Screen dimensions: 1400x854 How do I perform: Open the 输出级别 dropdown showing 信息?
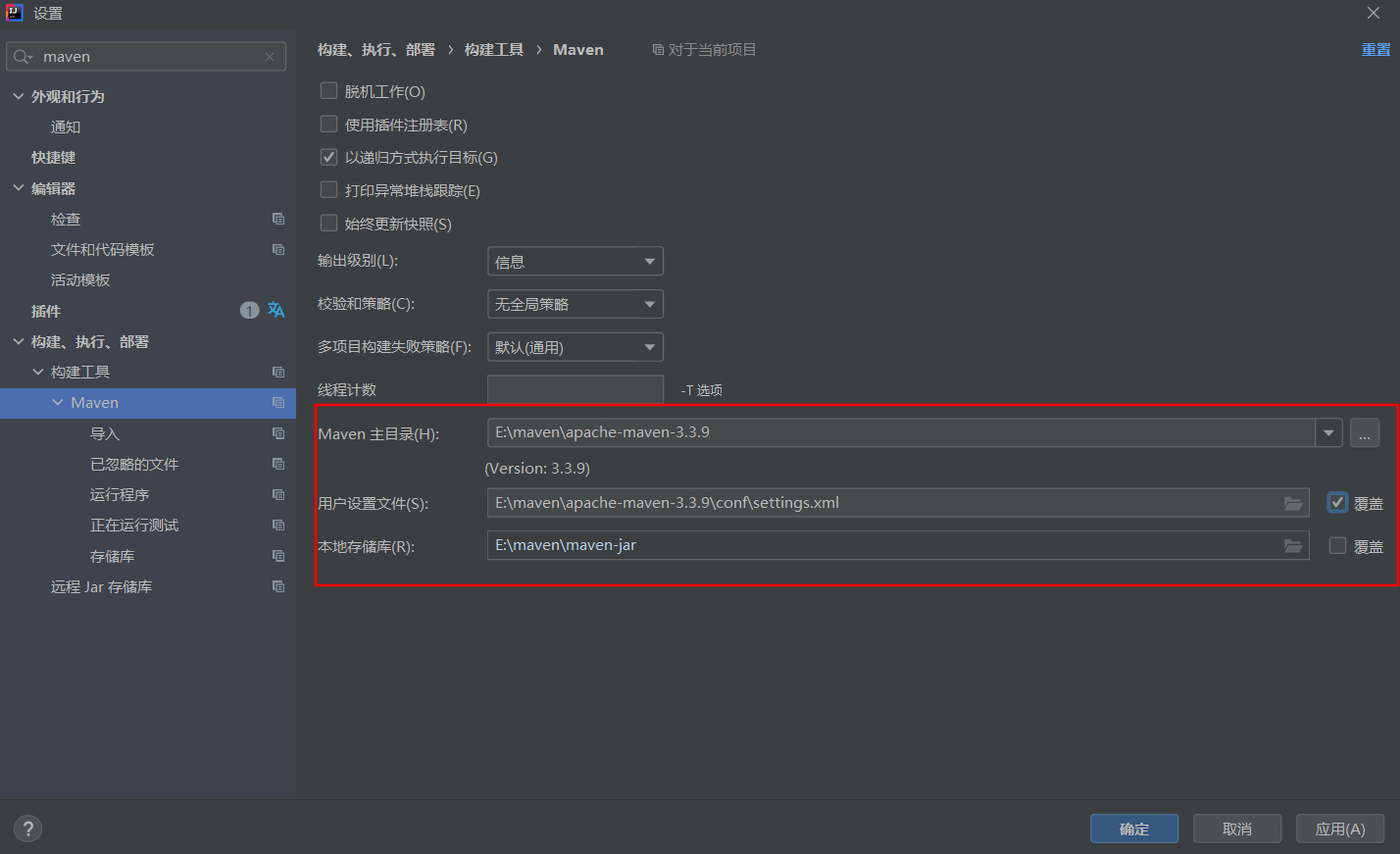coord(575,261)
